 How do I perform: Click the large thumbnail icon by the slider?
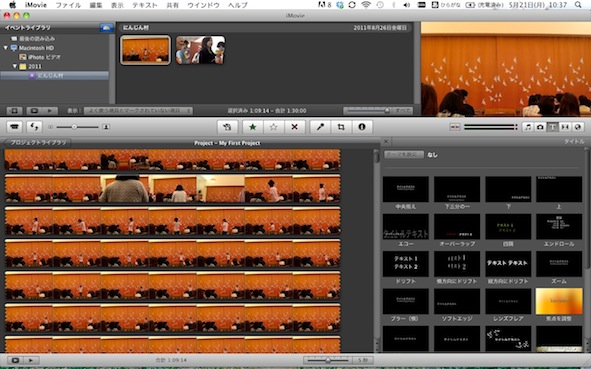106,127
